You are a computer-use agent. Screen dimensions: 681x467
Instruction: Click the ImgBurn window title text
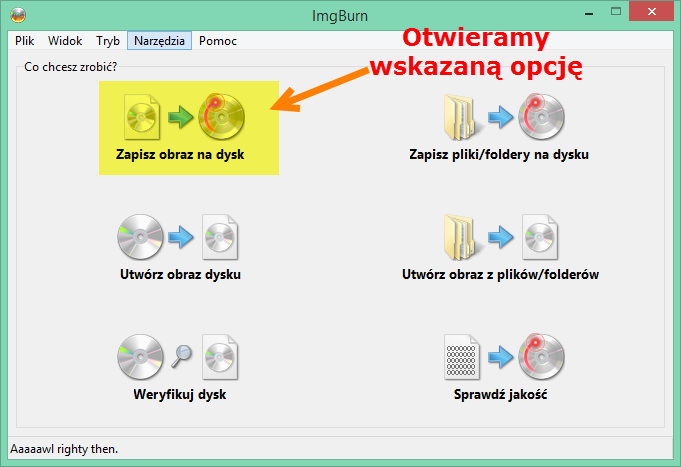[x=340, y=16]
